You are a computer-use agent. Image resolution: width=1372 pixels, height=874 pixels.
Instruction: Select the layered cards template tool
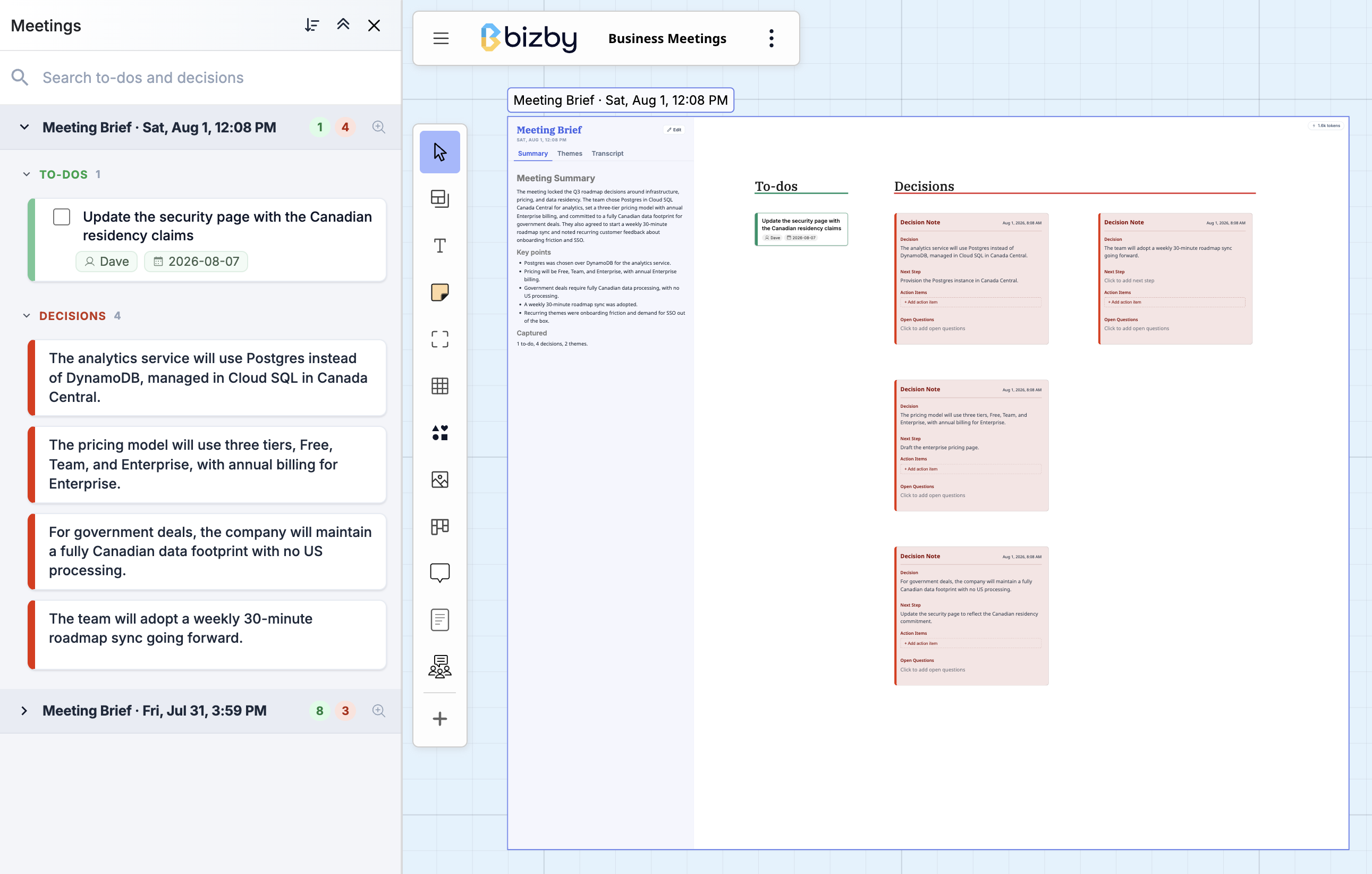439,198
